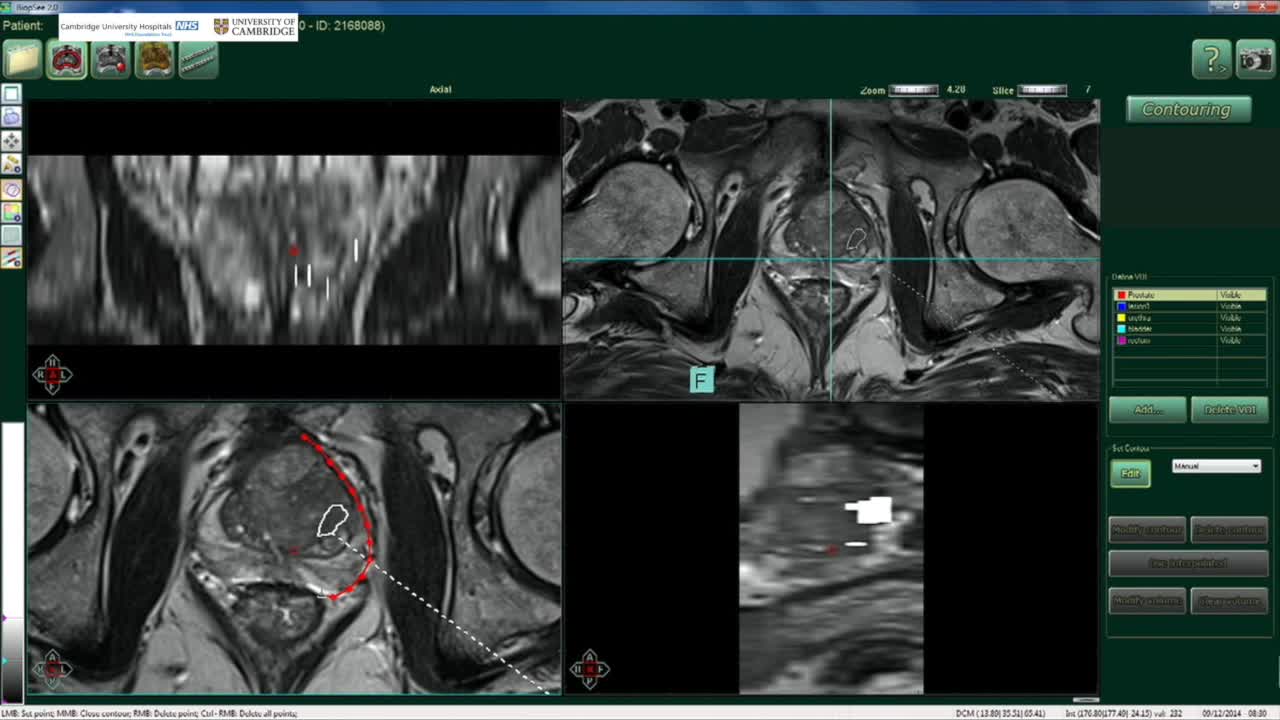Open the Help icon with the question mark
Image resolution: width=1280 pixels, height=720 pixels.
tap(1212, 60)
